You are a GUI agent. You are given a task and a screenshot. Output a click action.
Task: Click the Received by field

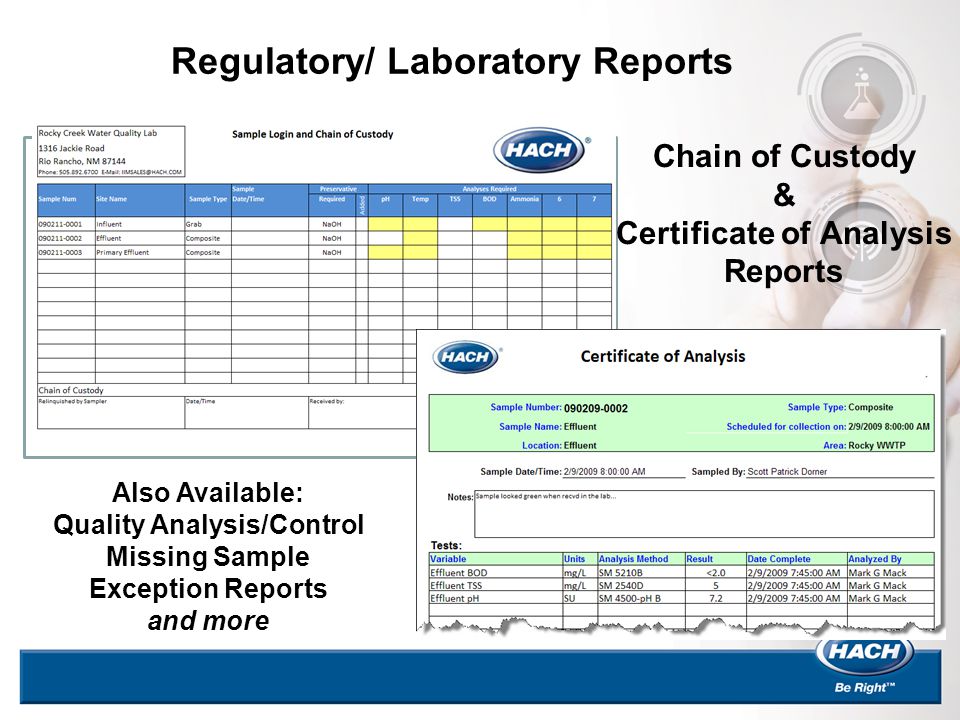362,412
